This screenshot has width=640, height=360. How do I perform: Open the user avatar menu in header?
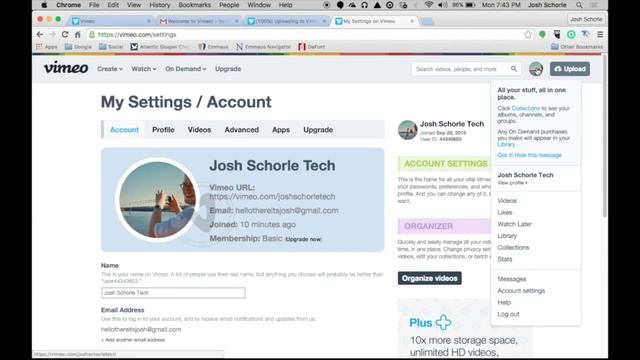[x=536, y=69]
